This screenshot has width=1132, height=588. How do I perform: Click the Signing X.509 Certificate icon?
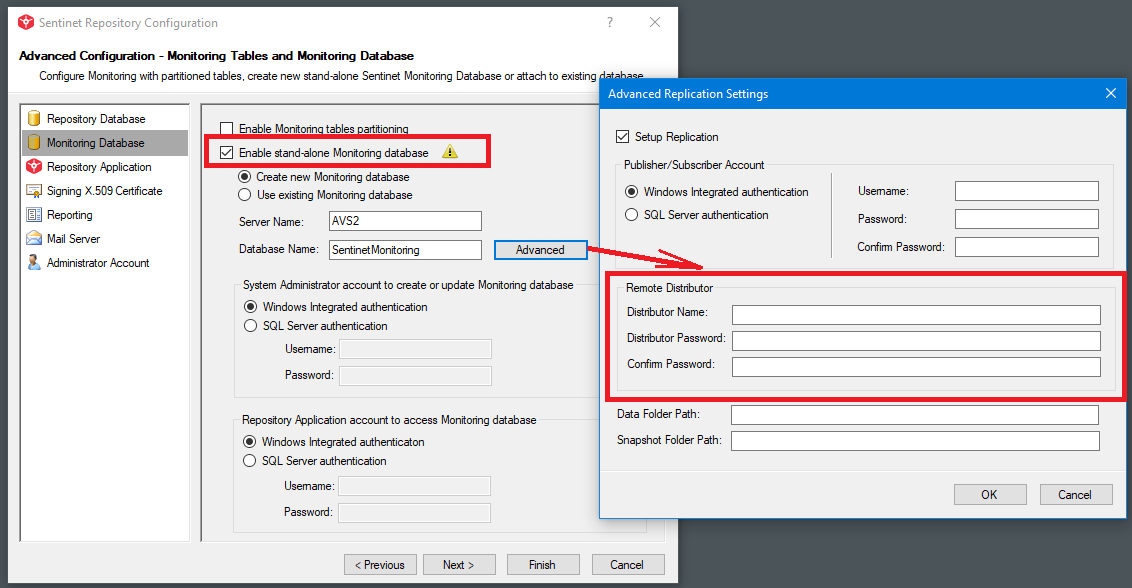coord(34,191)
